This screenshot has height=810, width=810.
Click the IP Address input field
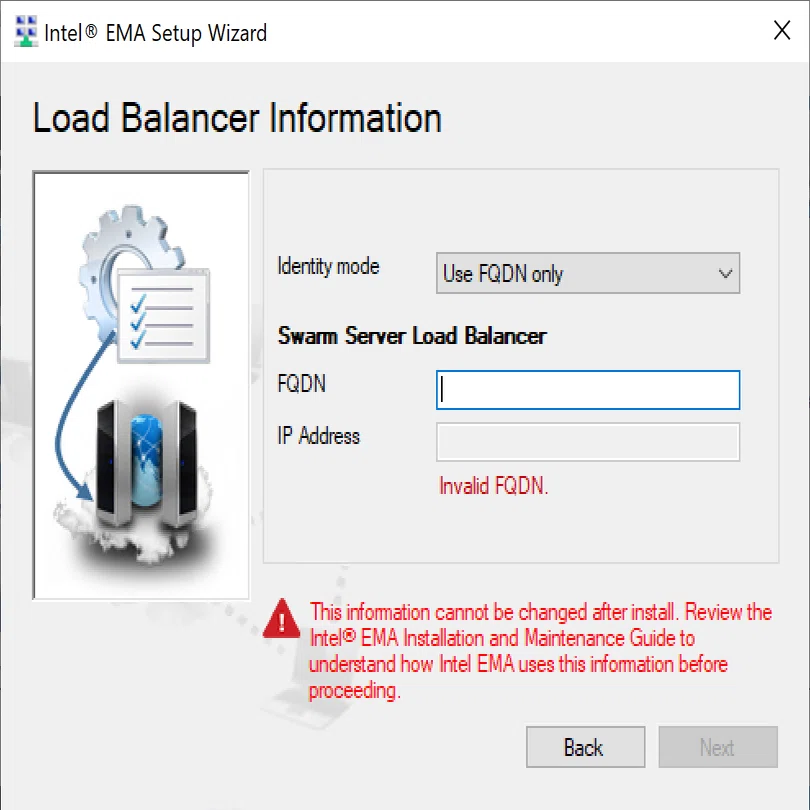[588, 442]
